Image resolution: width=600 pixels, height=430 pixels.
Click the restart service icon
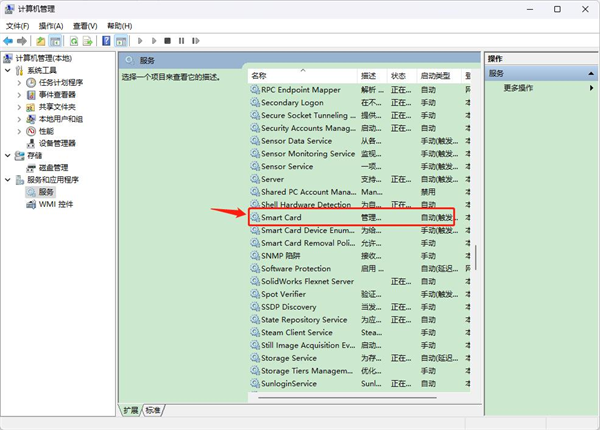(196, 41)
